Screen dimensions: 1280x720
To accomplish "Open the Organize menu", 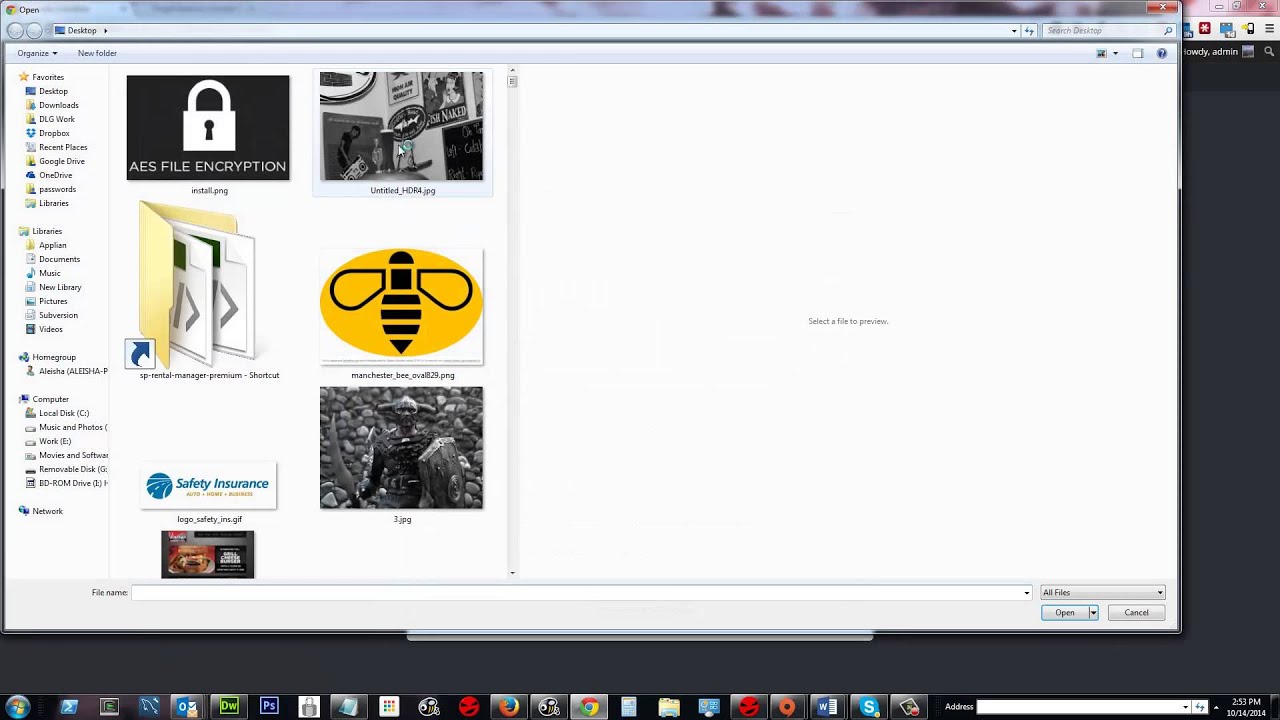I will [x=37, y=53].
